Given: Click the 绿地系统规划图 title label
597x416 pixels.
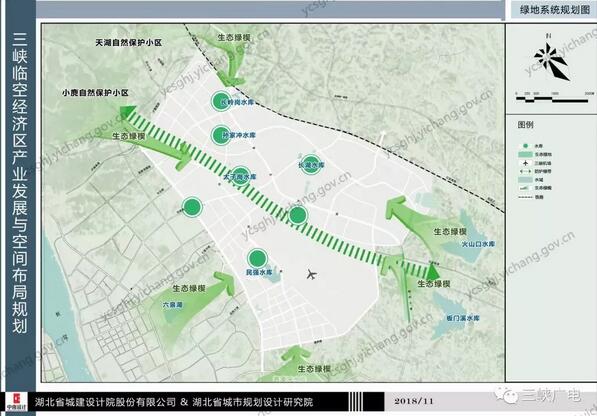Looking at the screenshot, I should (555, 10).
